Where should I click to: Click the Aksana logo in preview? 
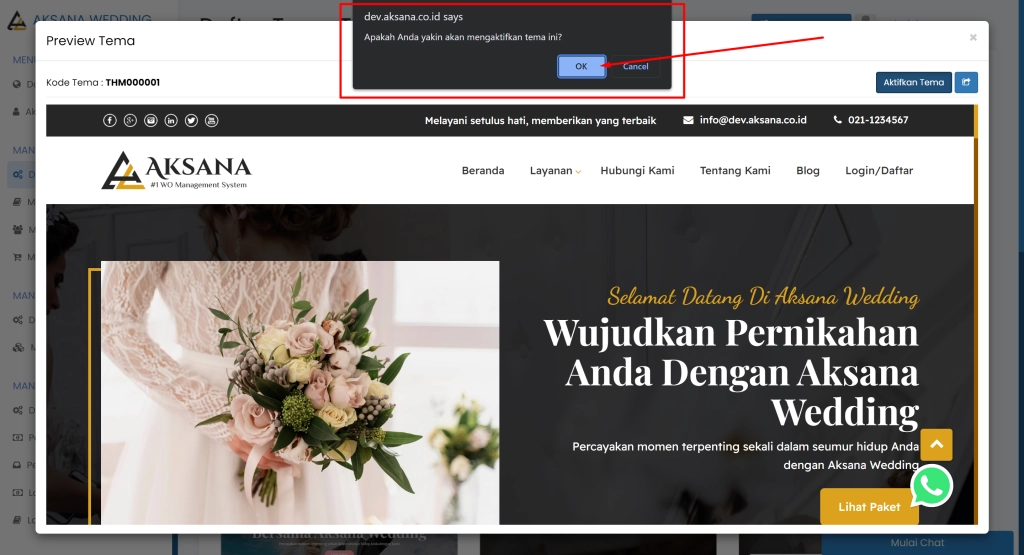pos(176,170)
